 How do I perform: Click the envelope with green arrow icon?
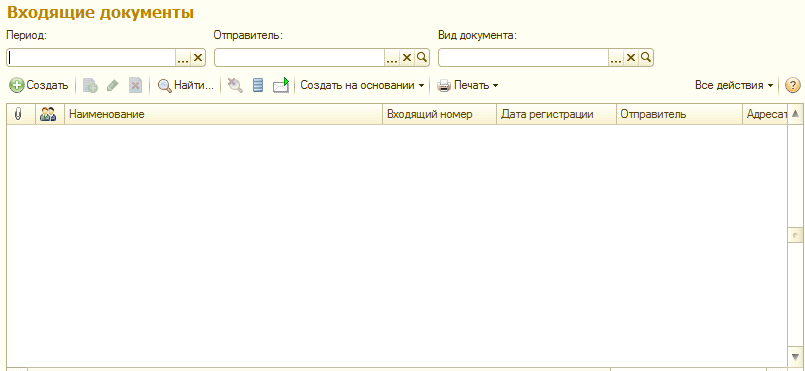point(281,86)
